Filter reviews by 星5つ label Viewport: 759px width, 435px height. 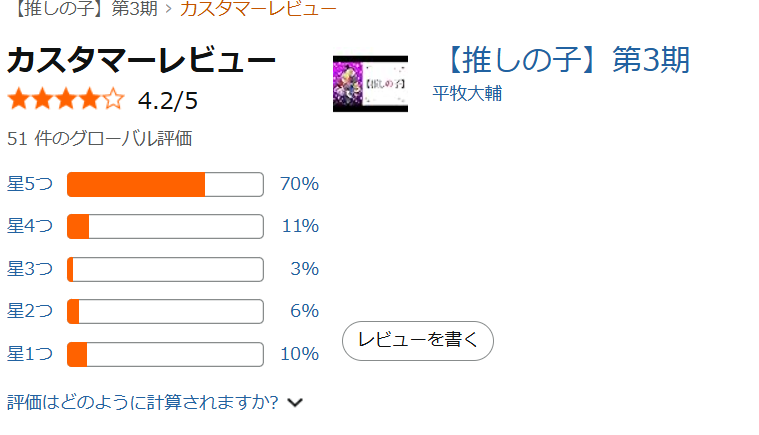(x=29, y=184)
